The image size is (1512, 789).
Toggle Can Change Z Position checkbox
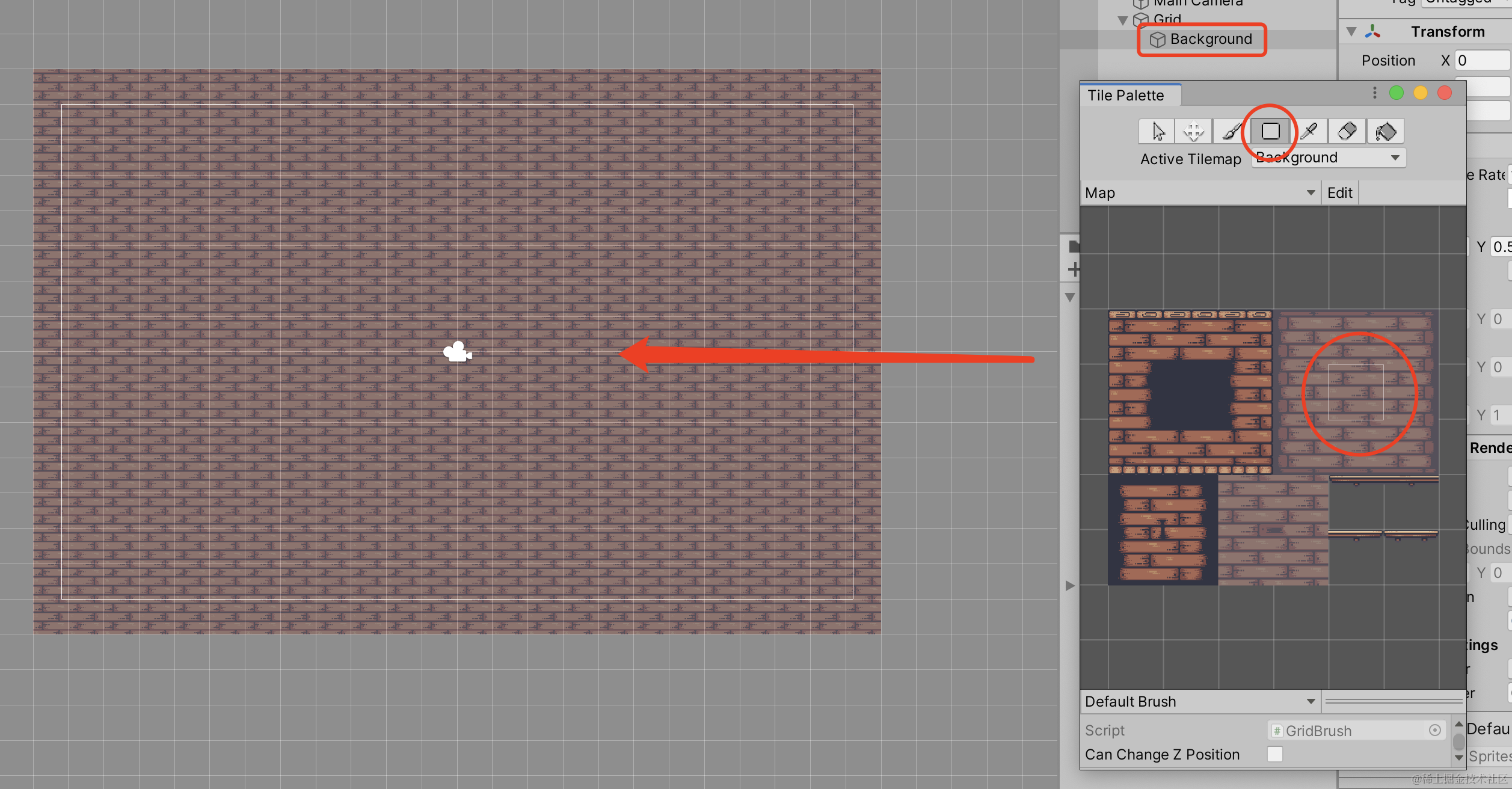pyautogui.click(x=1274, y=754)
